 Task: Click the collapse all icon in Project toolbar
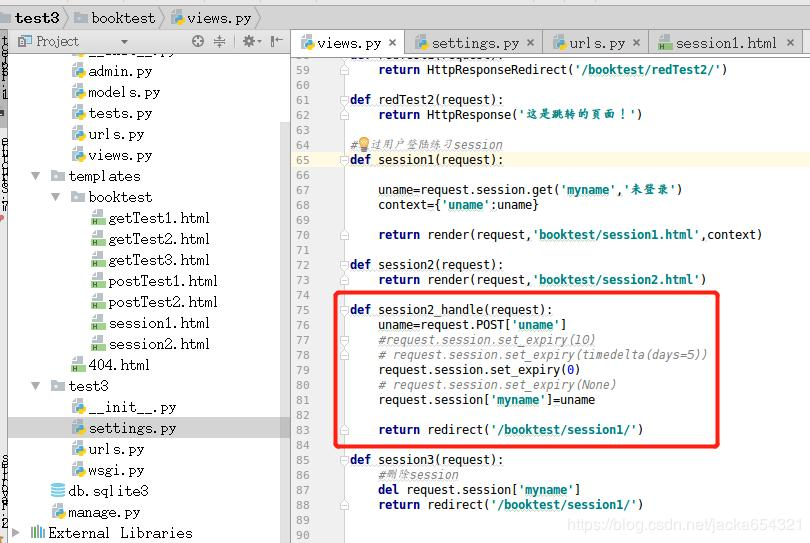(x=220, y=41)
